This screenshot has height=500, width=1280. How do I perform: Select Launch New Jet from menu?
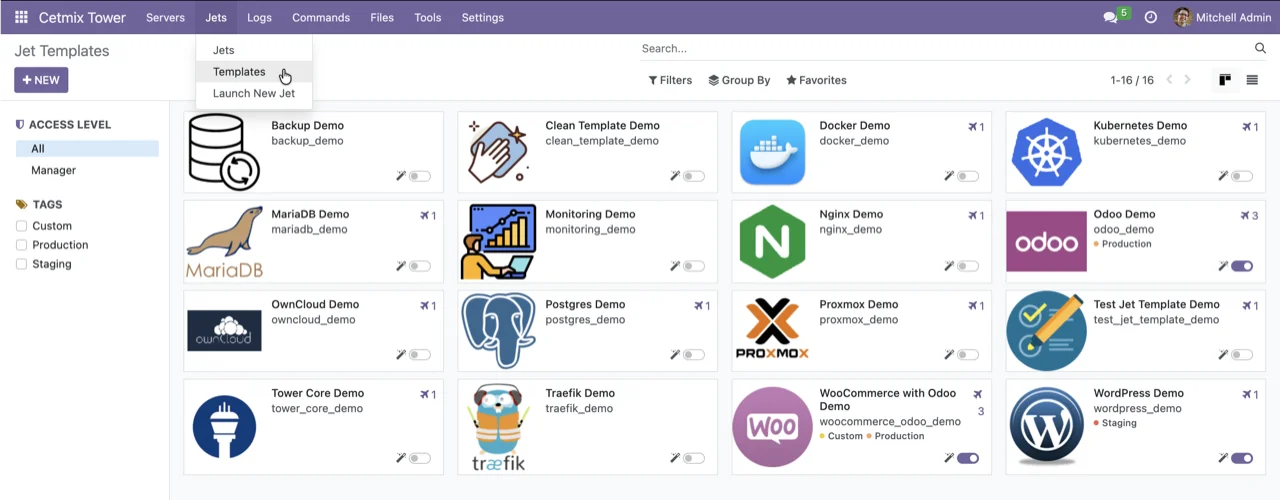pyautogui.click(x=253, y=93)
